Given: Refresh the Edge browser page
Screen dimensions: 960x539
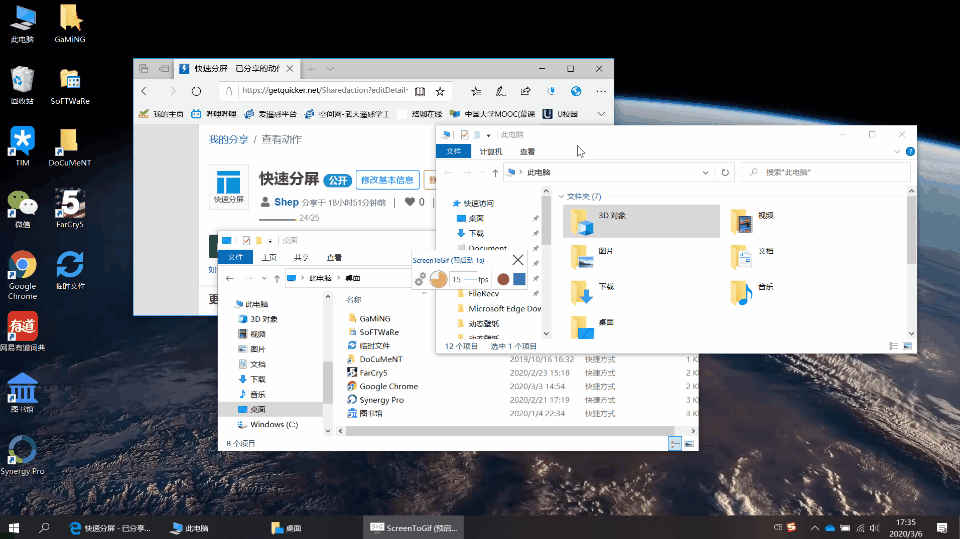Looking at the screenshot, I should click(196, 91).
